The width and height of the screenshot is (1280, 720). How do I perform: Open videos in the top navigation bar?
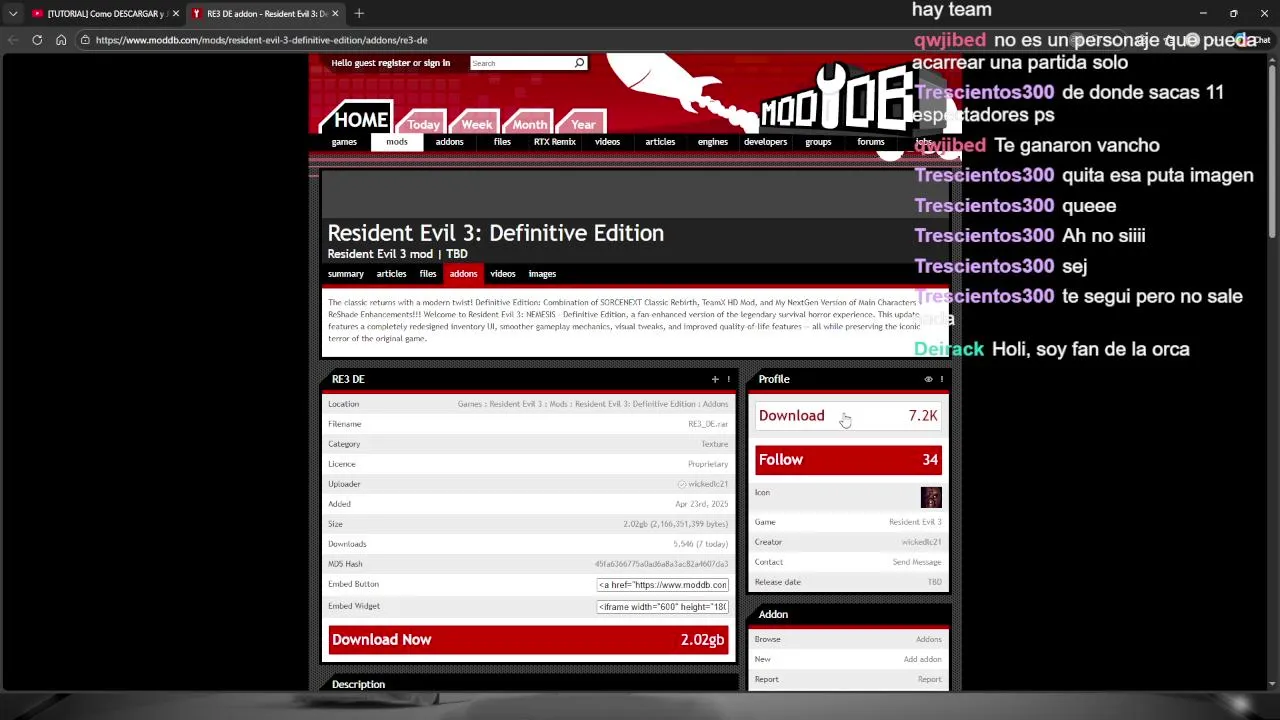[x=607, y=142]
